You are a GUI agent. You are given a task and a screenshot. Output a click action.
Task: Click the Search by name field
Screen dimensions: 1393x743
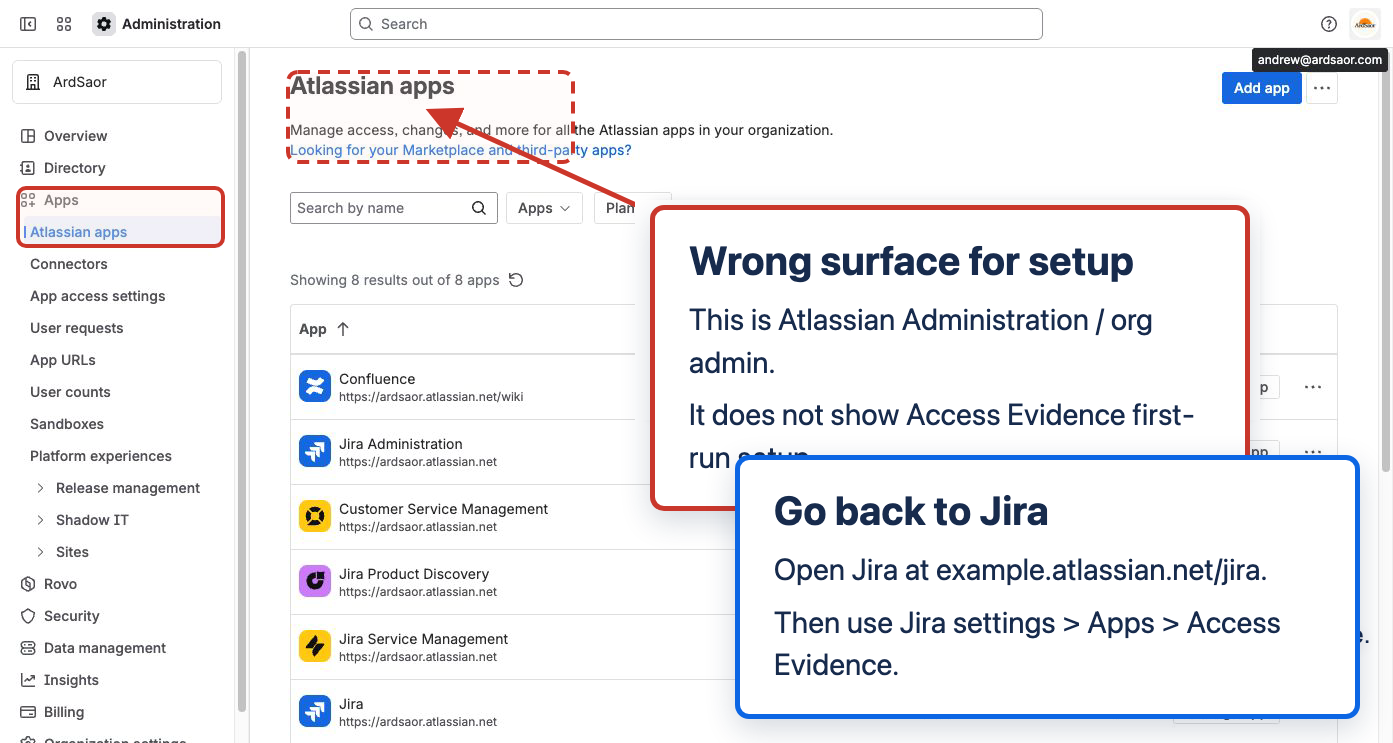pyautogui.click(x=394, y=208)
